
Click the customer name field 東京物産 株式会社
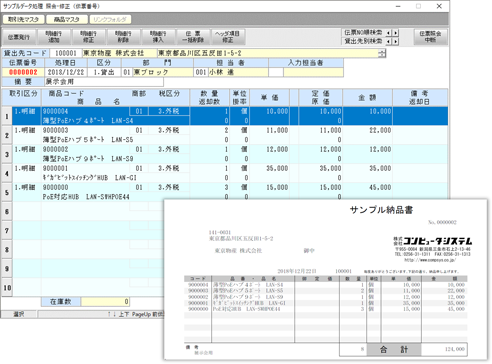tap(119, 53)
